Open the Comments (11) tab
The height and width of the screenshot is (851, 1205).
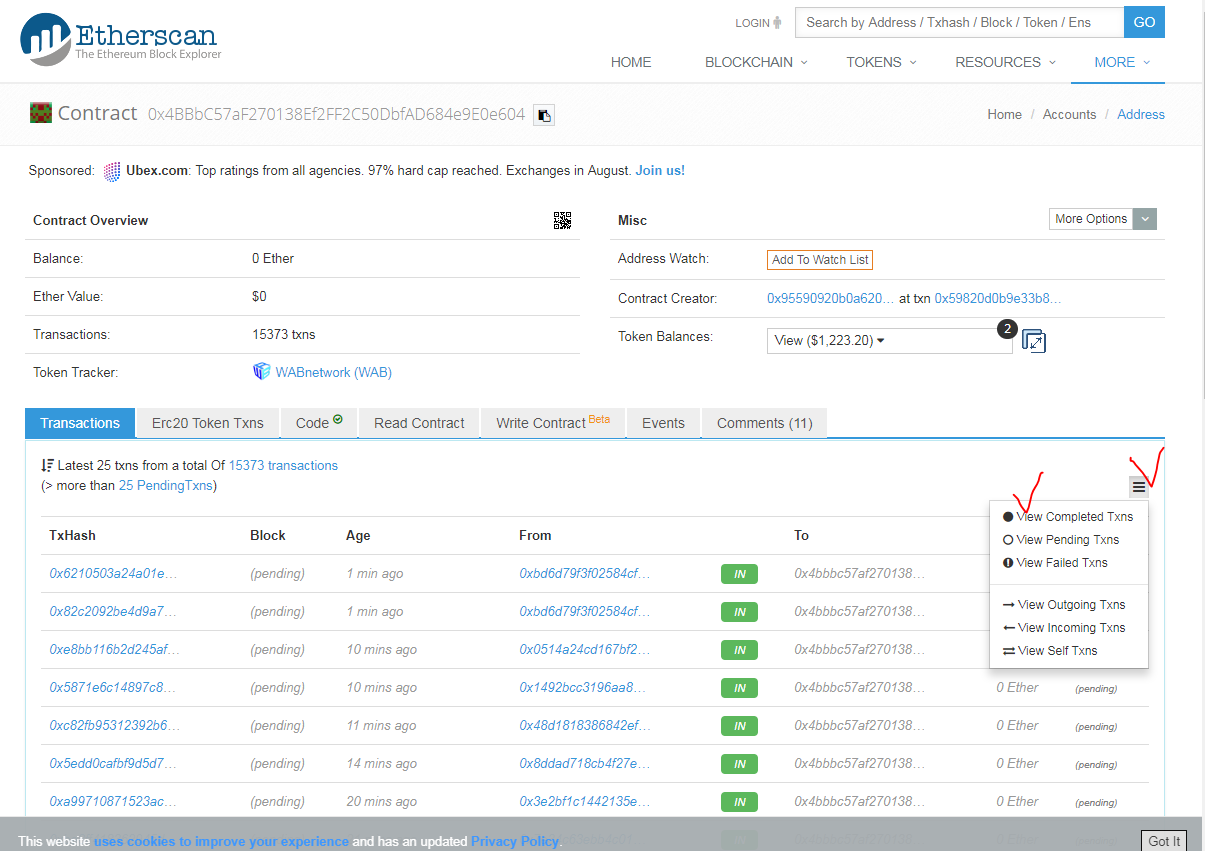(x=765, y=423)
